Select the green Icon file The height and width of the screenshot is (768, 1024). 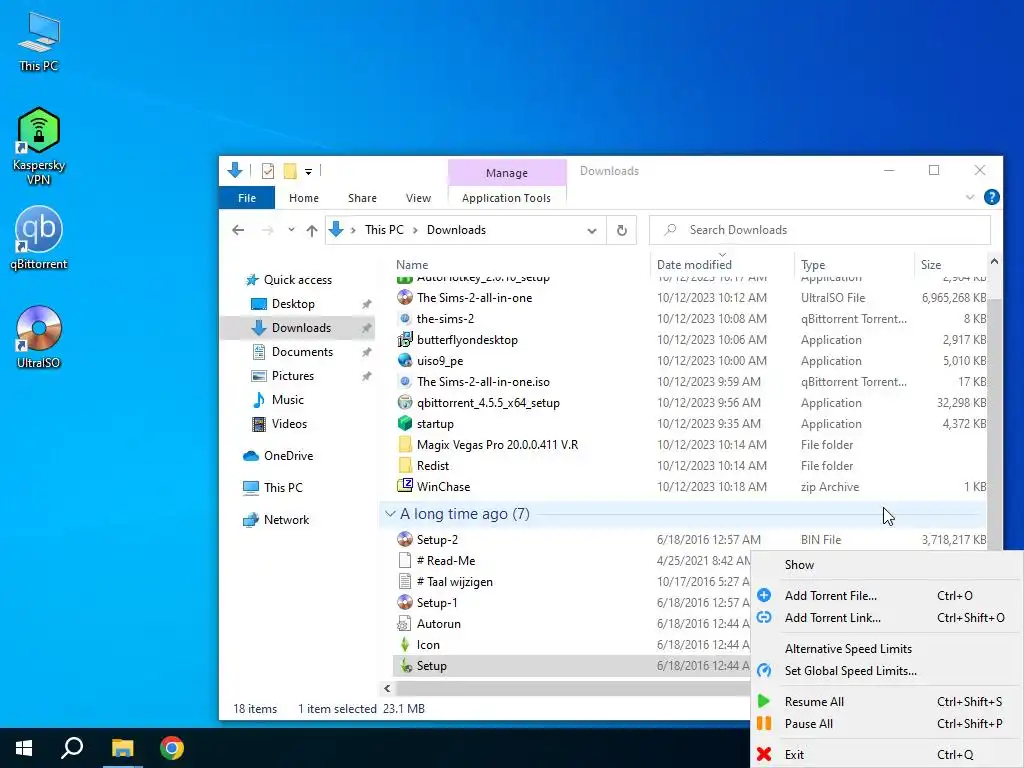[405, 645]
